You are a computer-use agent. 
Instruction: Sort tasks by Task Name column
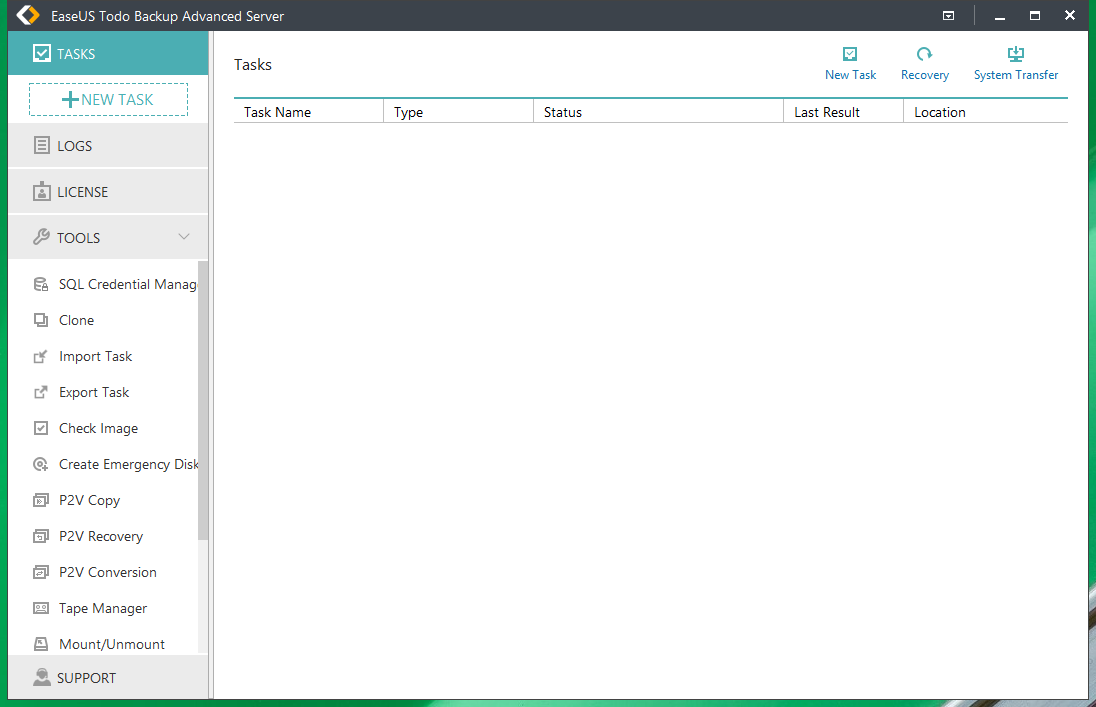point(277,111)
